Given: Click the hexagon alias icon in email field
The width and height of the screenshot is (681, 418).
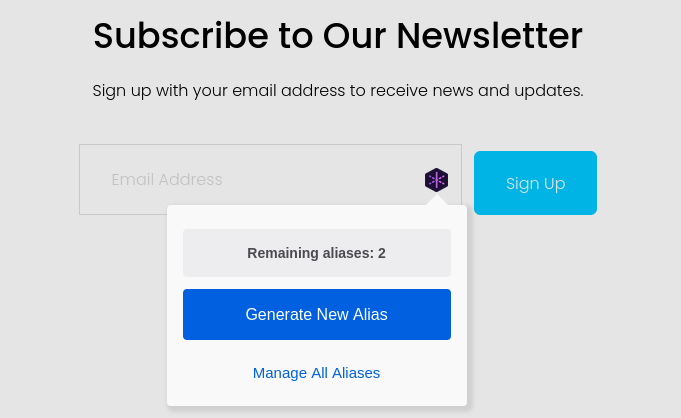Looking at the screenshot, I should coord(436,180).
